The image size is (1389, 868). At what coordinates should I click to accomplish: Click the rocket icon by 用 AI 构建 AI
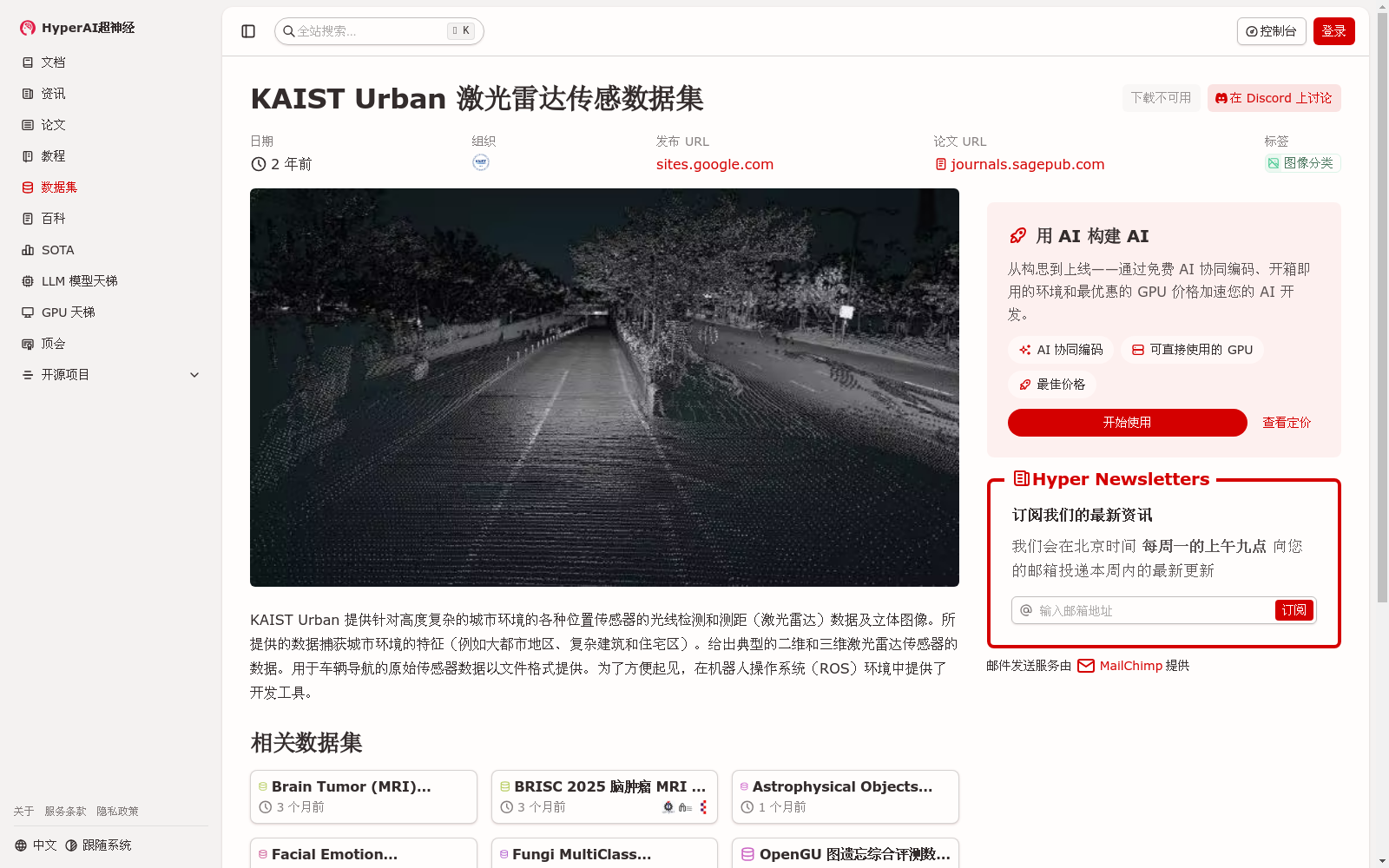(1018, 236)
